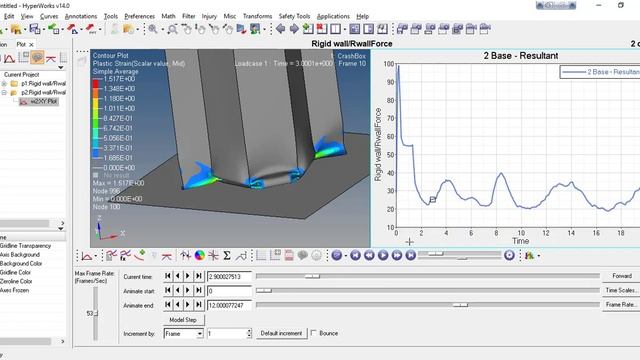Open the Increment by Frame dropdown
The height and width of the screenshot is (360, 640).
[x=199, y=334]
